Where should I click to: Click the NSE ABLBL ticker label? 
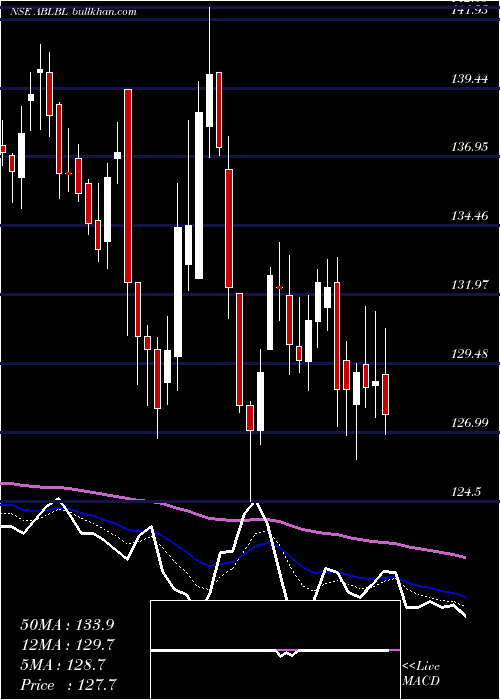coord(39,12)
